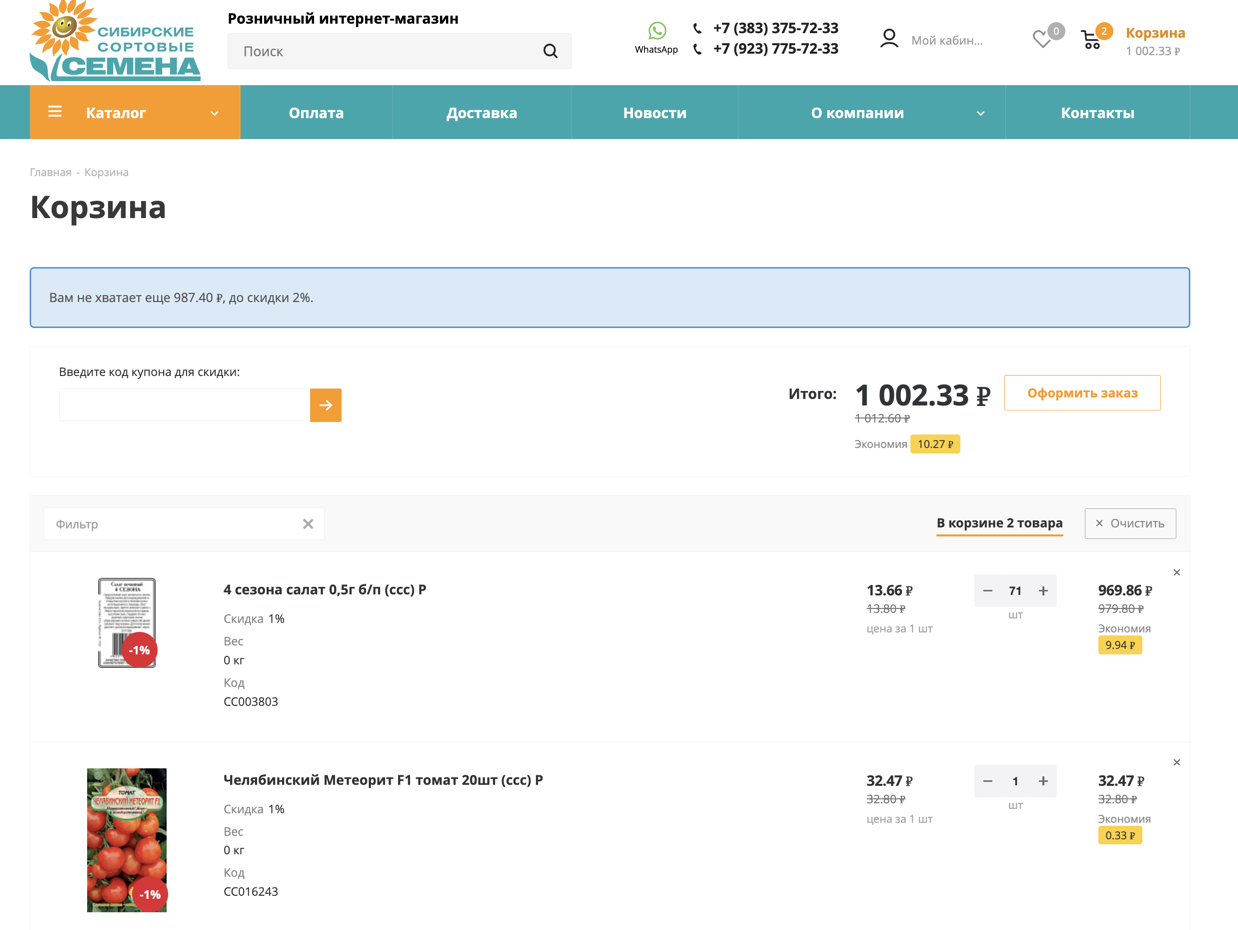Clear the filter field with X icon
The height and width of the screenshot is (930, 1238).
point(308,524)
